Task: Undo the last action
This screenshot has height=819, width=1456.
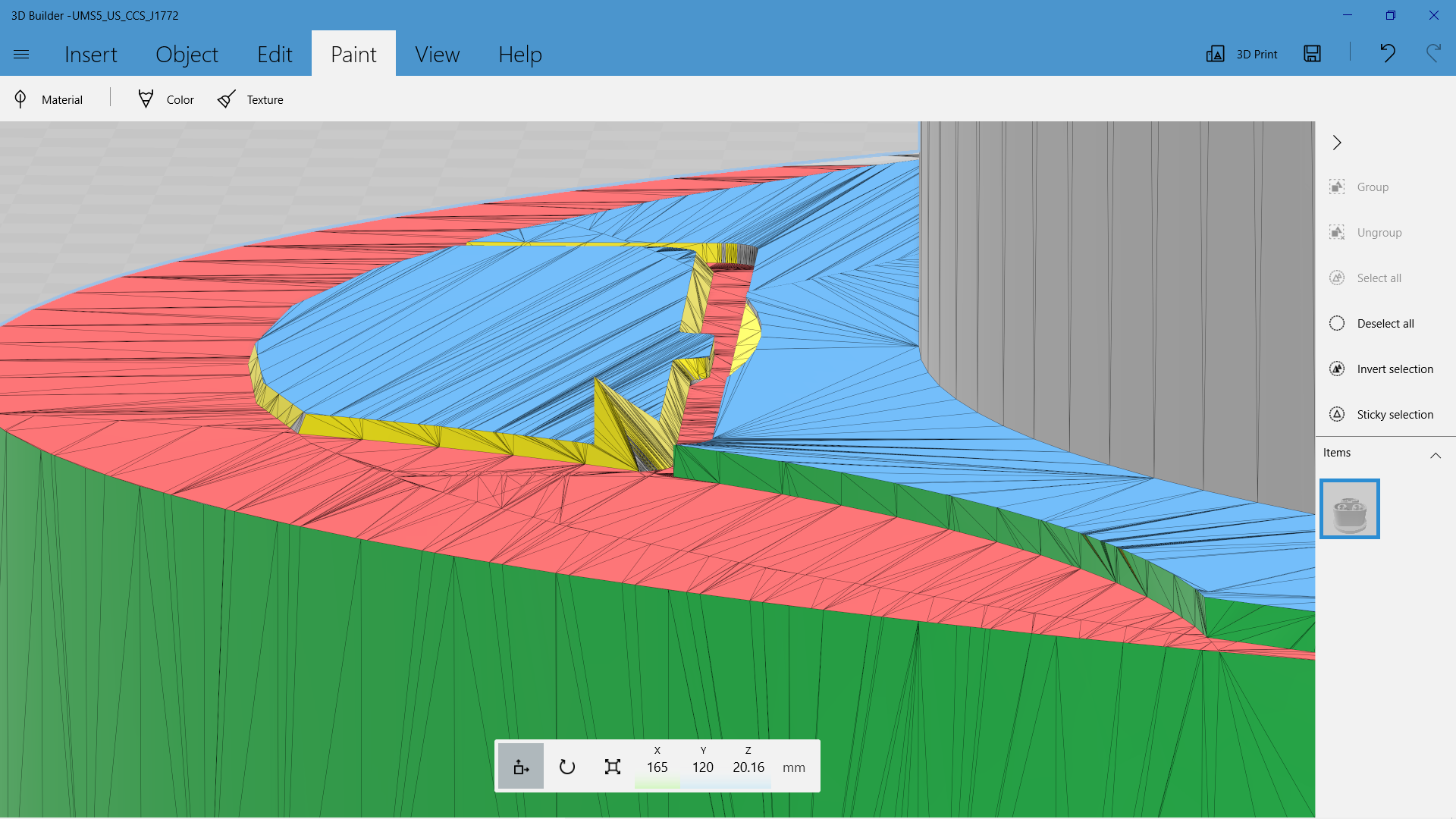Action: point(1388,54)
